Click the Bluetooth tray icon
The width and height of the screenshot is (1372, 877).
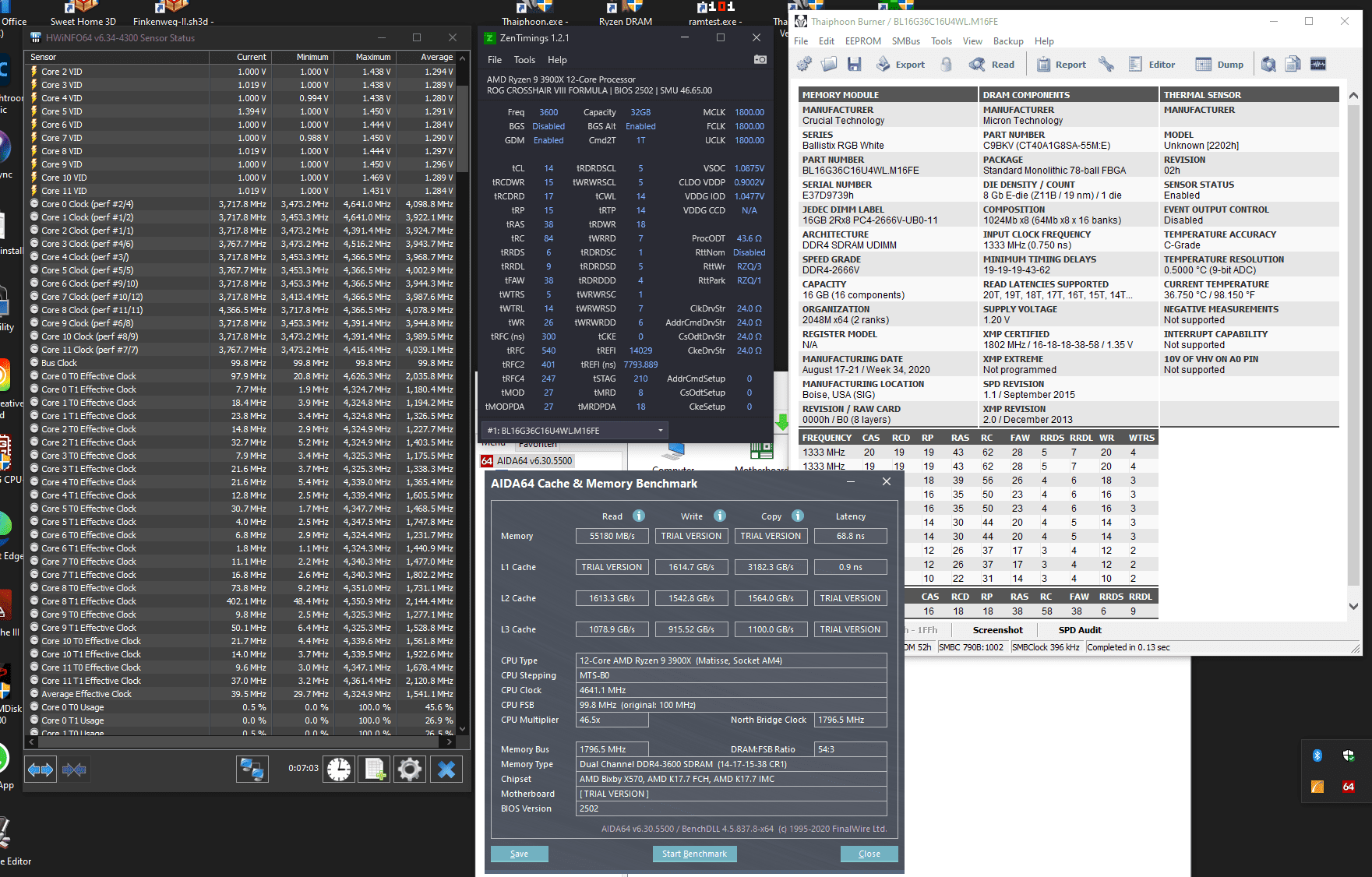click(x=1317, y=755)
